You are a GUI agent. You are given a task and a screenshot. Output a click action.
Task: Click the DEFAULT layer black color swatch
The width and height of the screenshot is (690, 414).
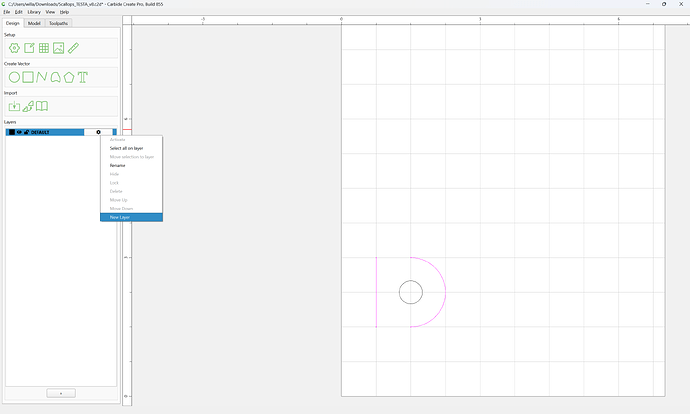point(11,132)
